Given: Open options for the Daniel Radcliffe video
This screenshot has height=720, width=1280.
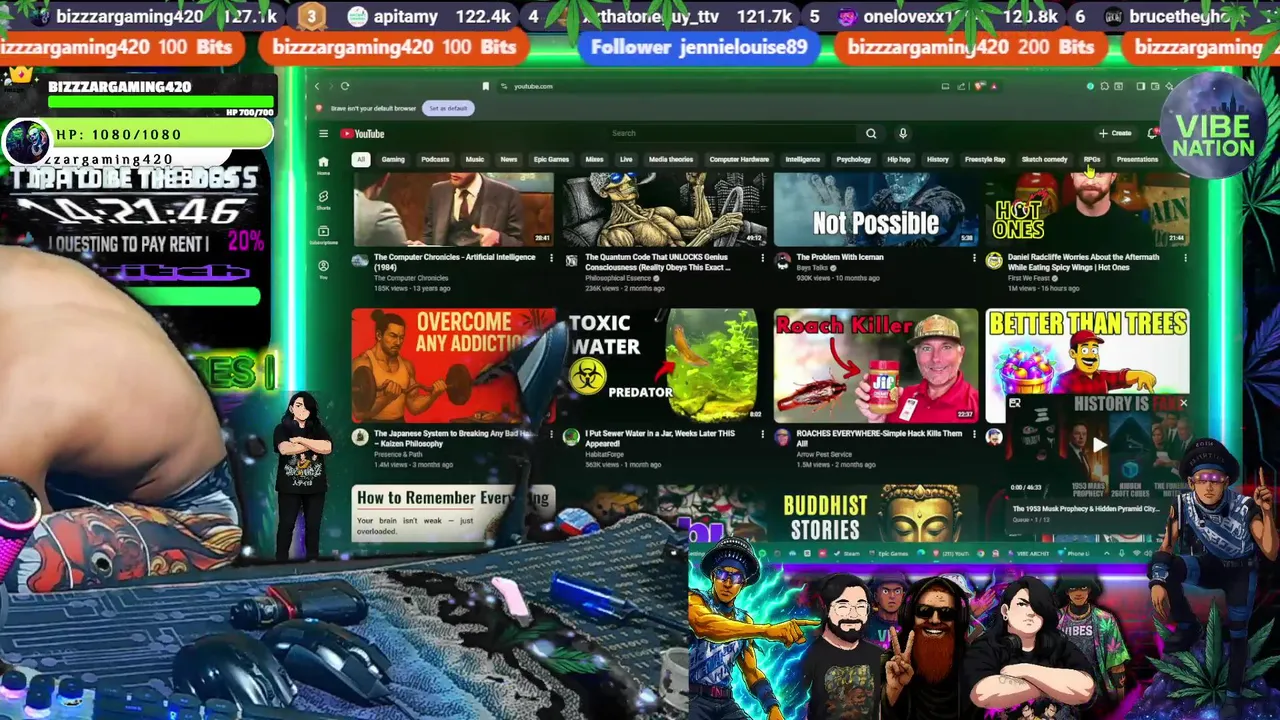Looking at the screenshot, I should tap(1185, 258).
